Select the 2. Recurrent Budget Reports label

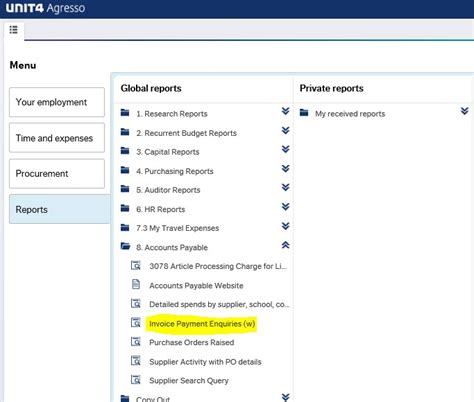186,133
